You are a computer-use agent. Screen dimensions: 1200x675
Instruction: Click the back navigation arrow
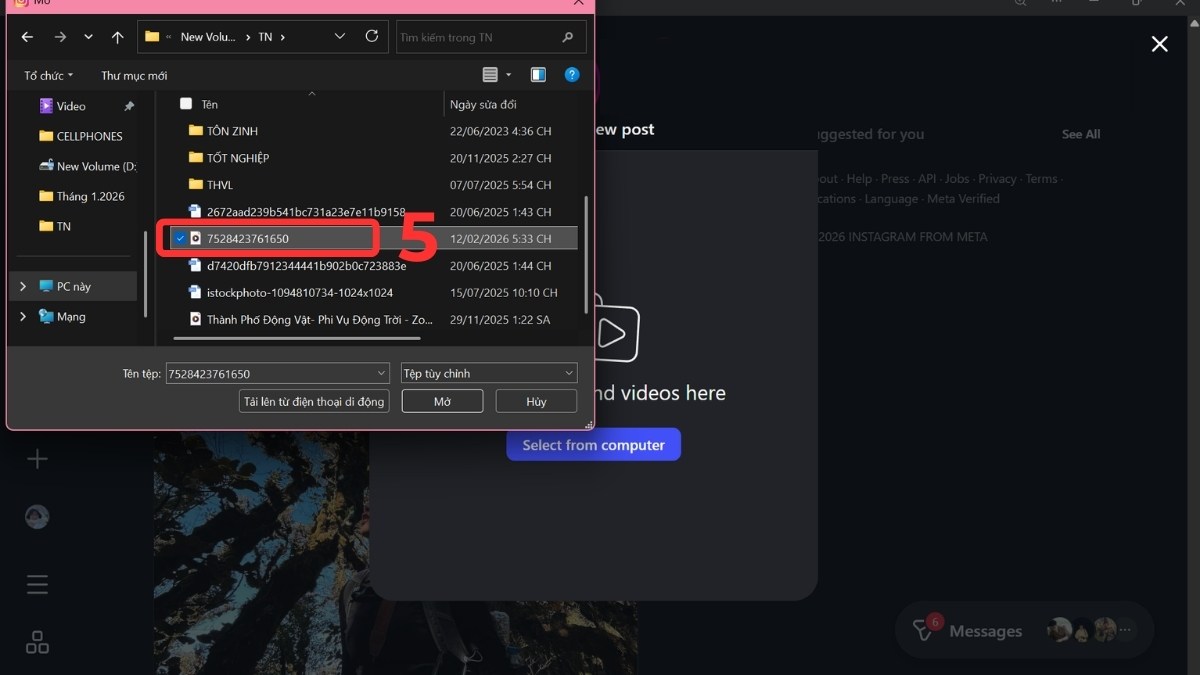(27, 36)
